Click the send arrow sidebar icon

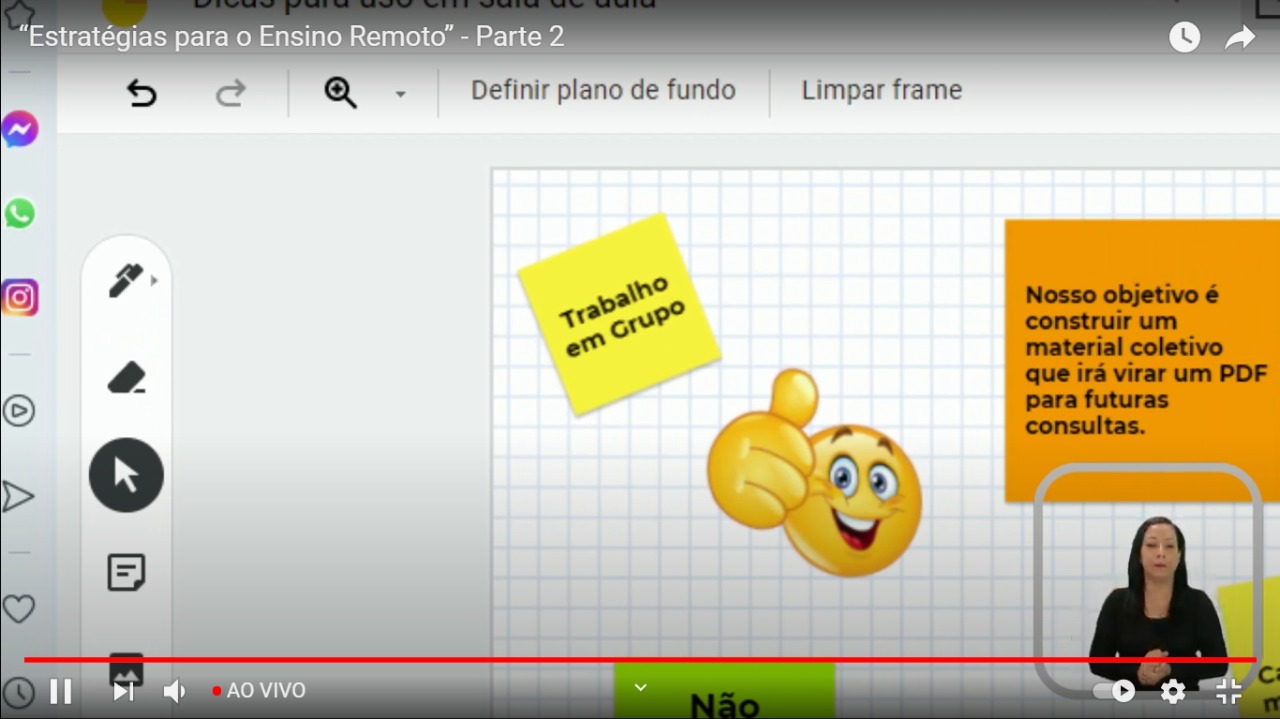point(18,496)
